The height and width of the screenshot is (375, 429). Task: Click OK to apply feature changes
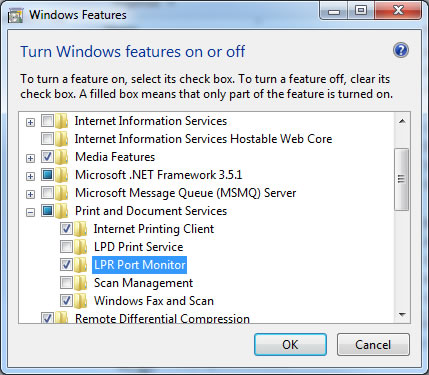coord(290,344)
